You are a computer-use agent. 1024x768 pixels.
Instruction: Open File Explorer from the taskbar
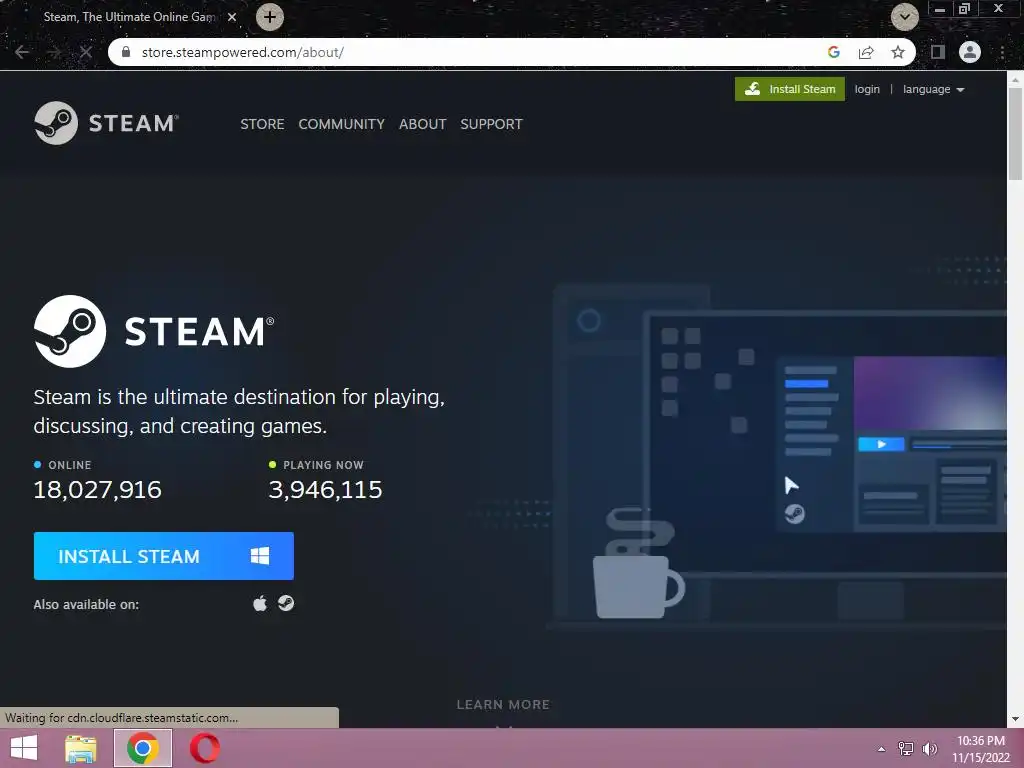click(x=80, y=748)
